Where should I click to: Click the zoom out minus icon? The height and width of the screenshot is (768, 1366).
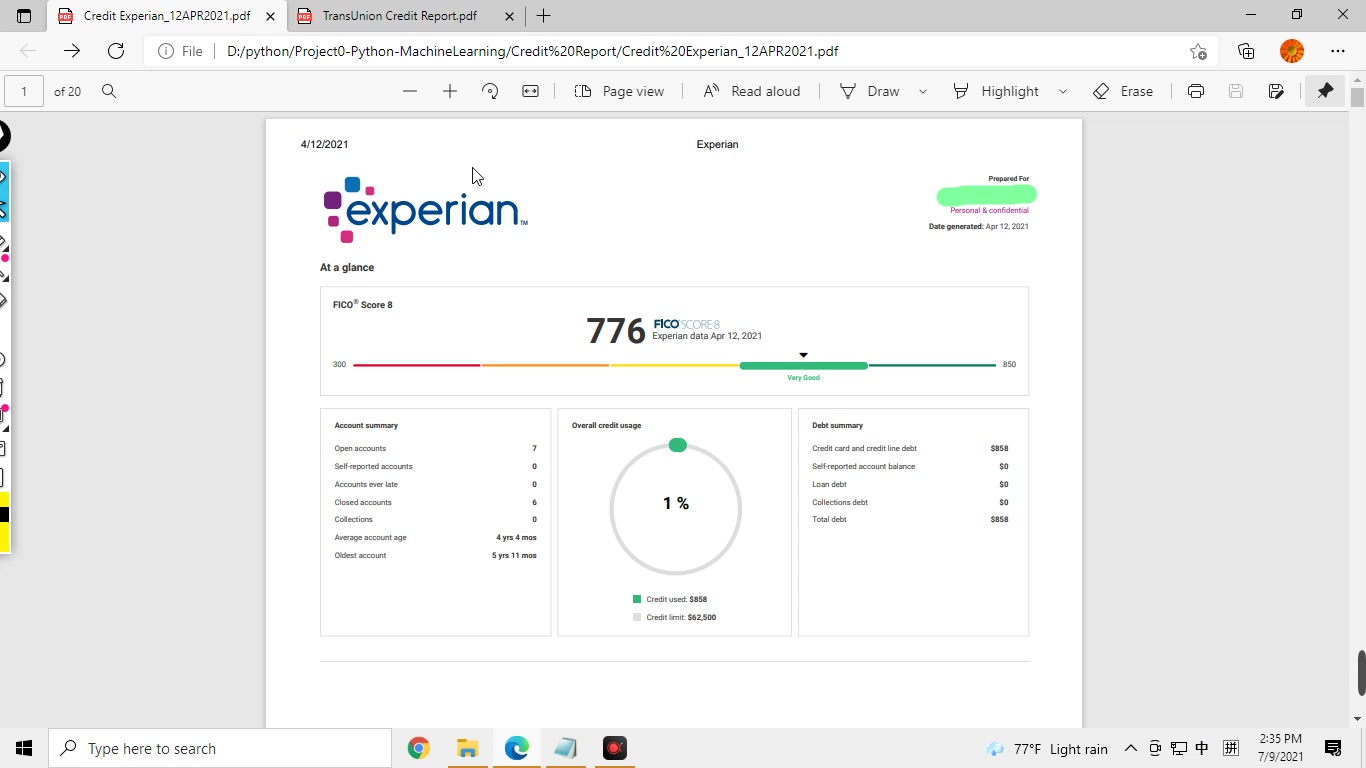tap(410, 91)
